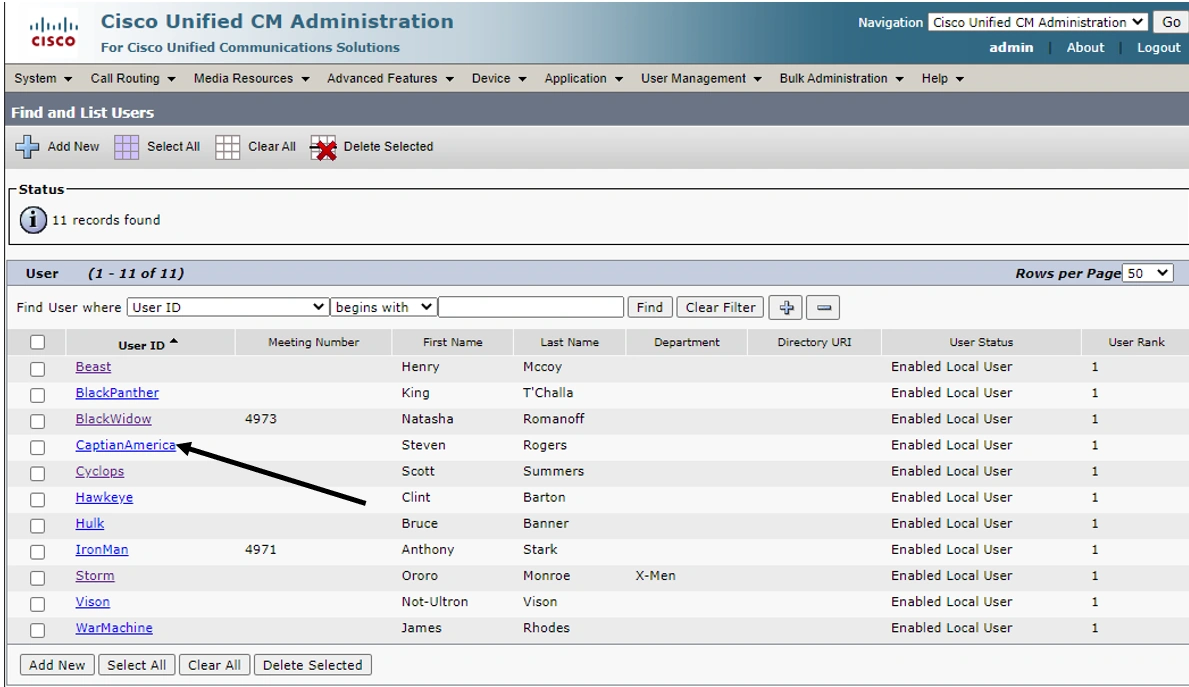Click the Meeting Number column header
The width and height of the screenshot is (1189, 687).
coord(313,342)
